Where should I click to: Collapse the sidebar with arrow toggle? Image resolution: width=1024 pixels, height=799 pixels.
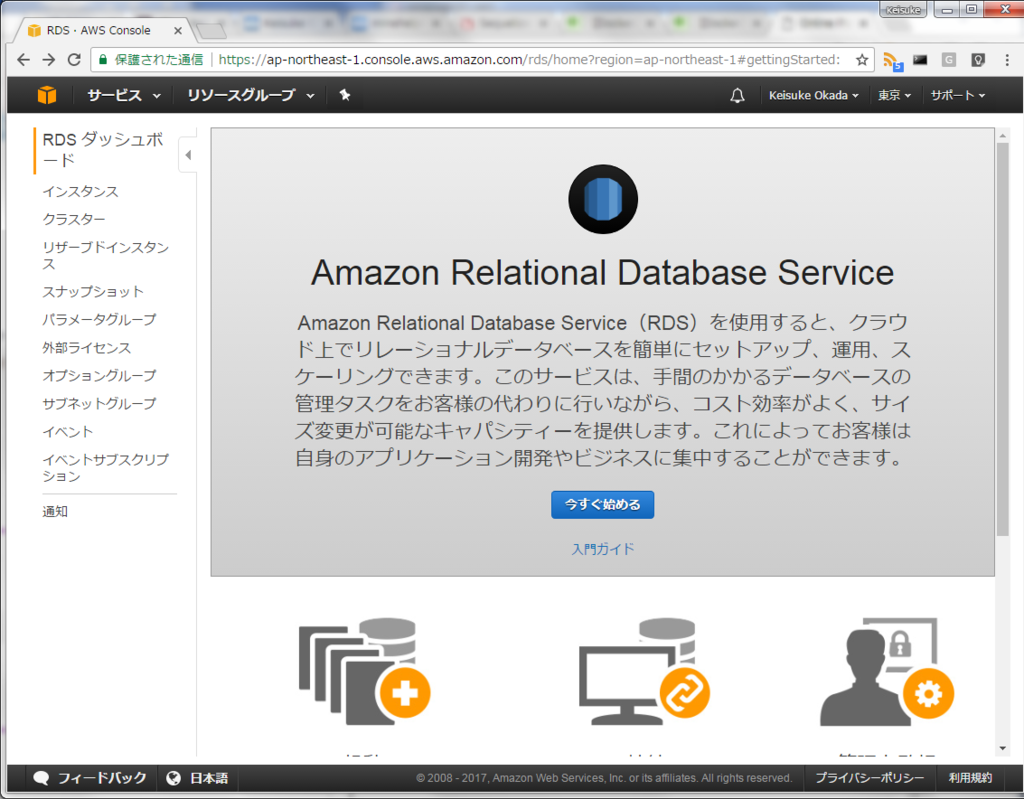[188, 155]
